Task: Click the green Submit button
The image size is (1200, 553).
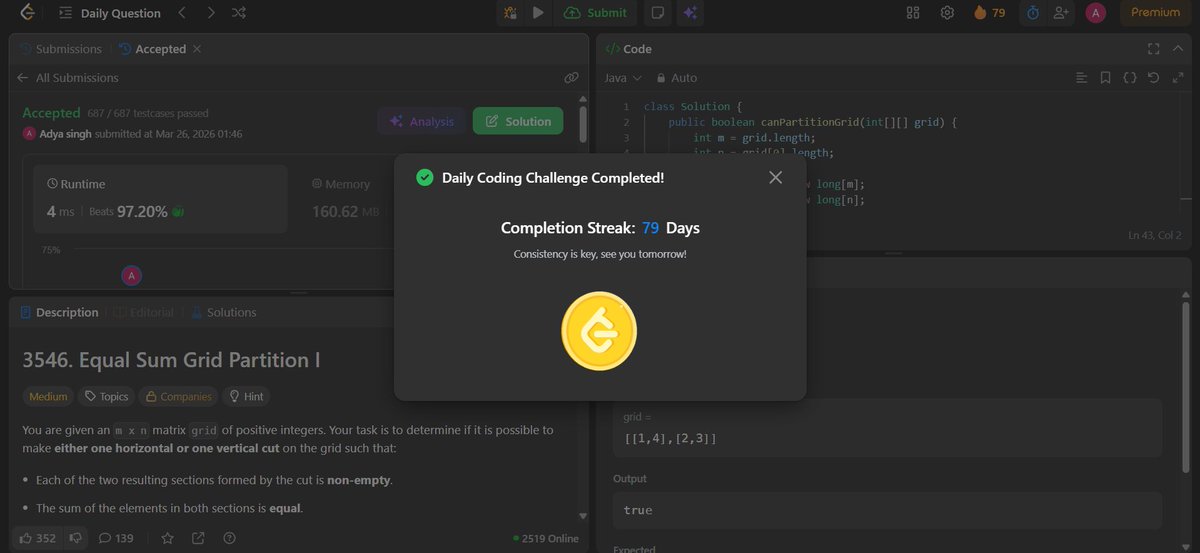Action: click(x=595, y=13)
